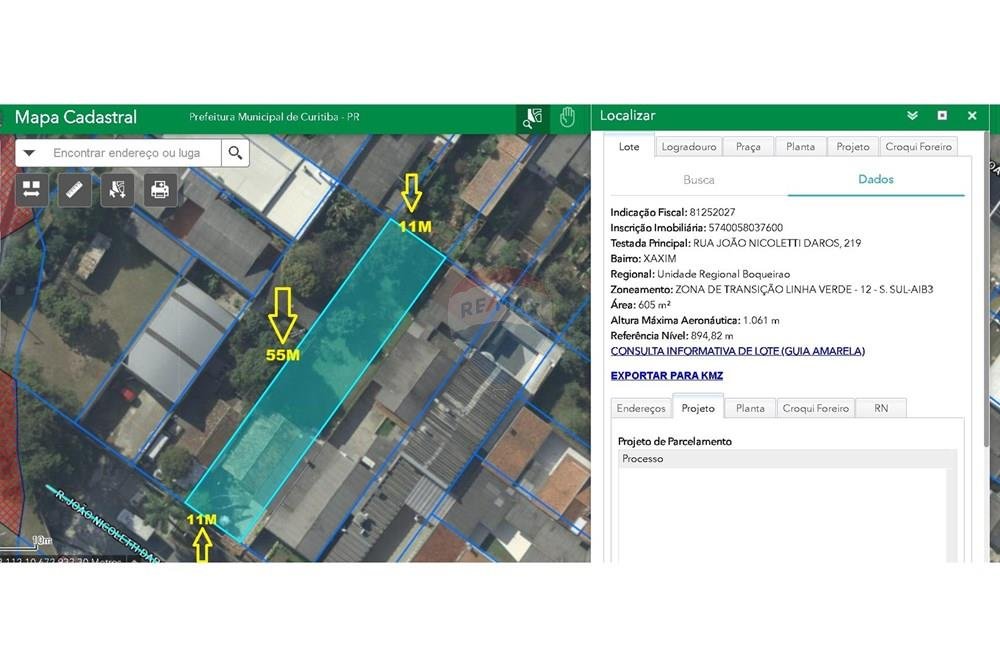
Task: Maximize the Localizar panel
Action: pyautogui.click(x=942, y=116)
